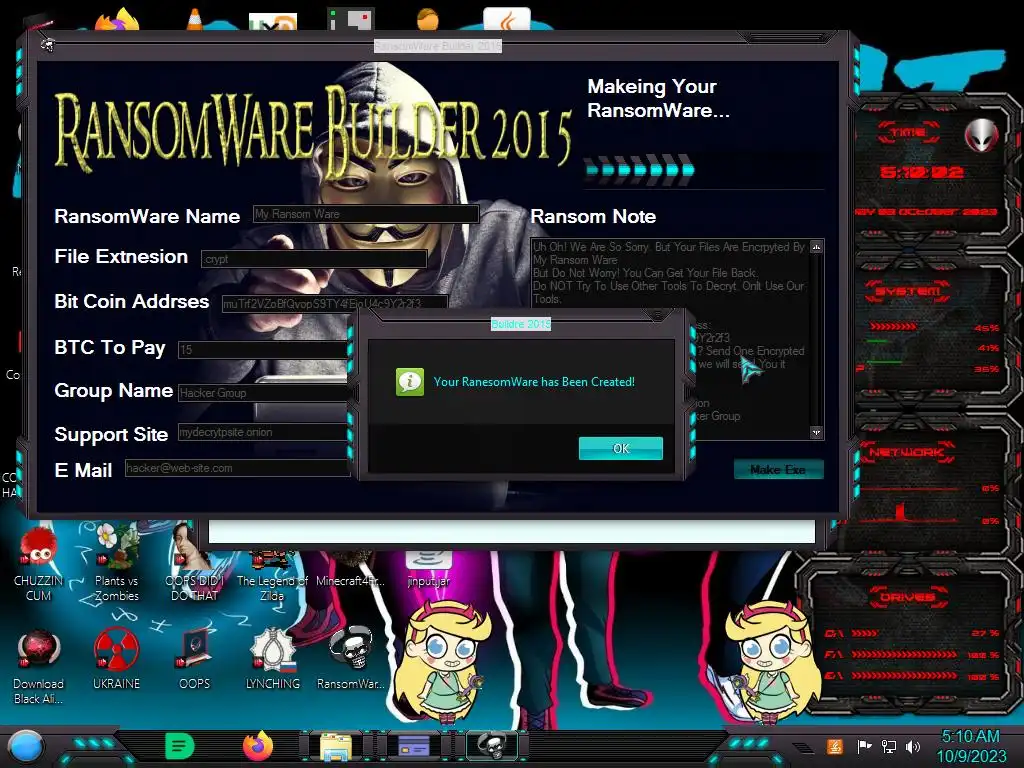
Task: Click the volume speaker tray icon
Action: (x=913, y=746)
